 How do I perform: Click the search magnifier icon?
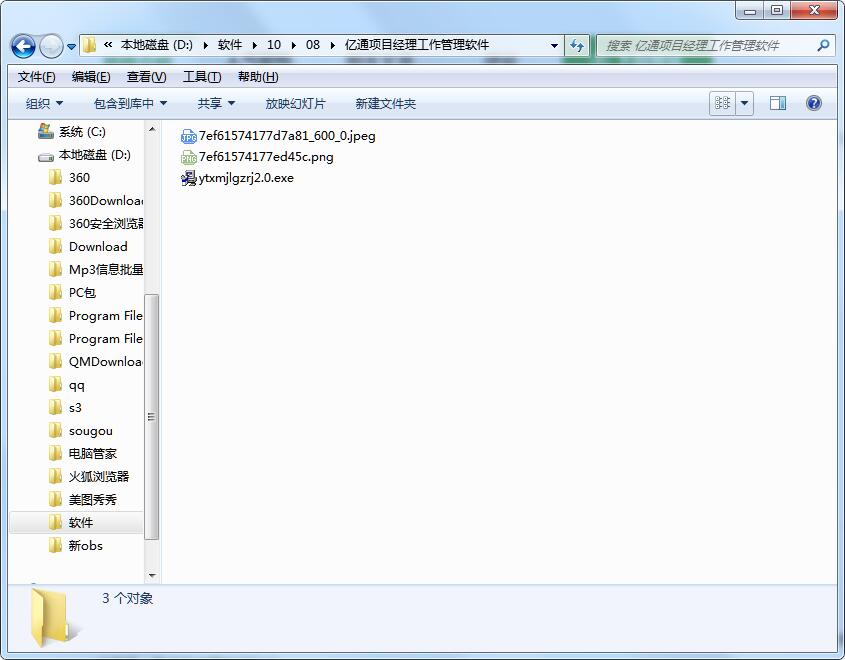tap(823, 45)
